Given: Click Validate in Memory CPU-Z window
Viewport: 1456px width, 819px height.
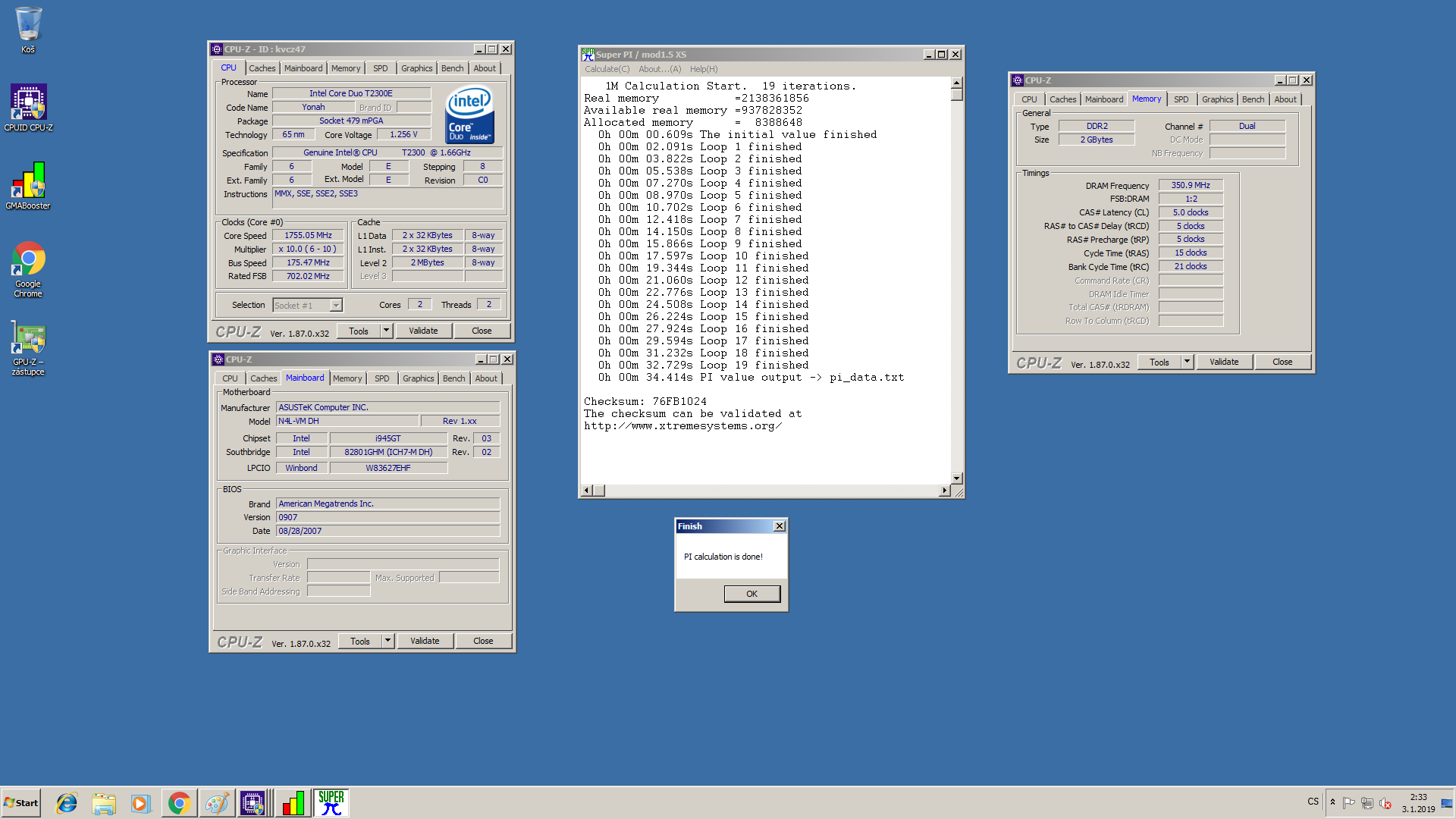Looking at the screenshot, I should pos(1224,362).
